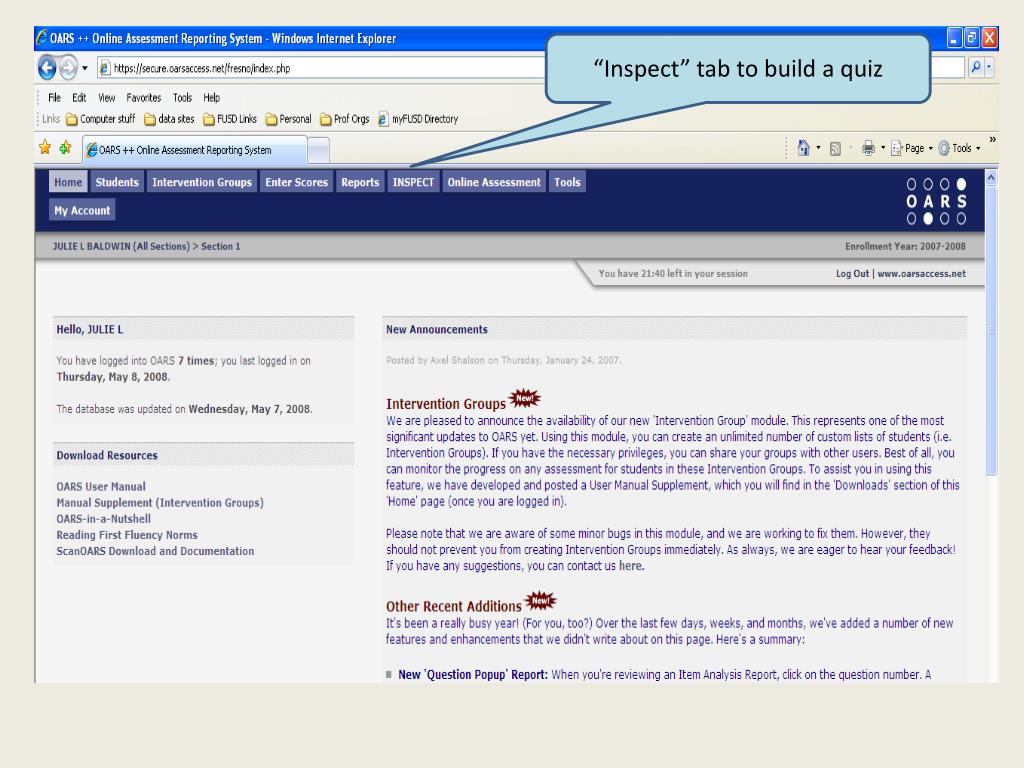The width and height of the screenshot is (1024, 768).
Task: Expand recent pages dropdown next to Forward
Action: click(85, 68)
